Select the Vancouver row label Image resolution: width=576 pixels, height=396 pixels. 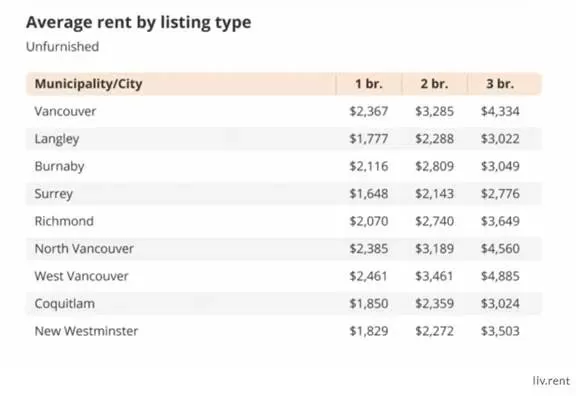65,111
